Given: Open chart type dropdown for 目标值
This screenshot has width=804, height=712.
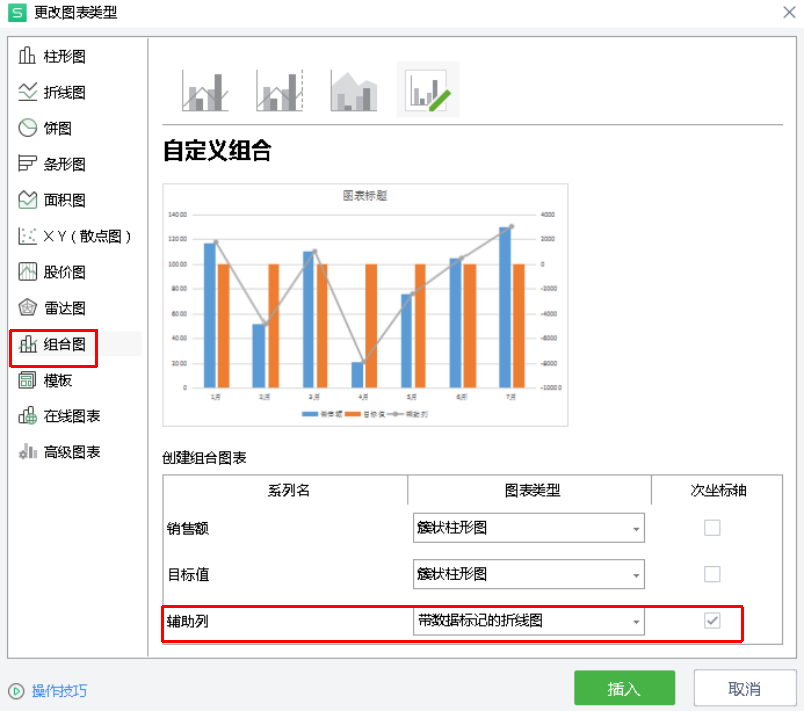Looking at the screenshot, I should [529, 574].
